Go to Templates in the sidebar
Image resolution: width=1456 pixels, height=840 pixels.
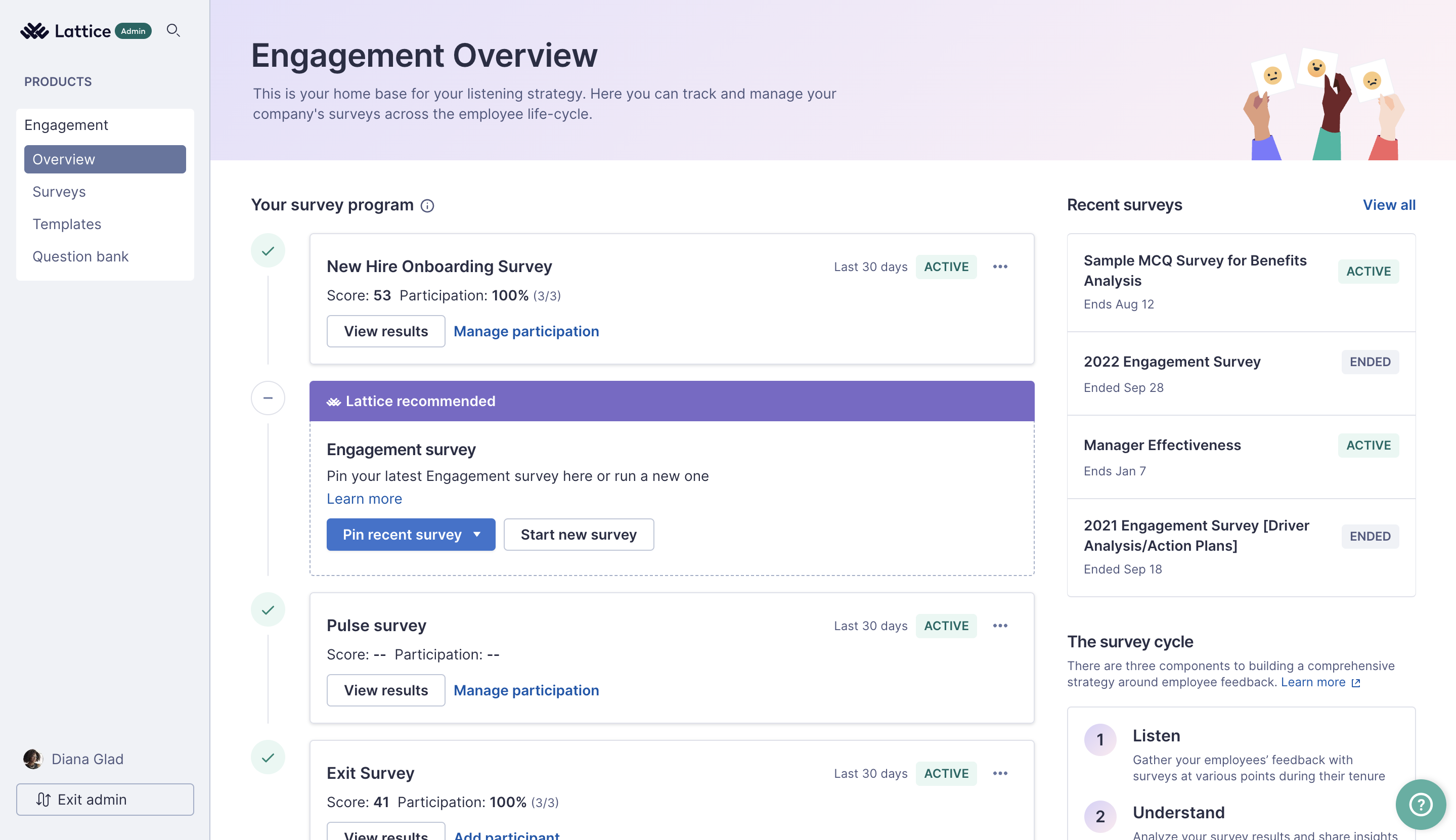[x=67, y=224]
